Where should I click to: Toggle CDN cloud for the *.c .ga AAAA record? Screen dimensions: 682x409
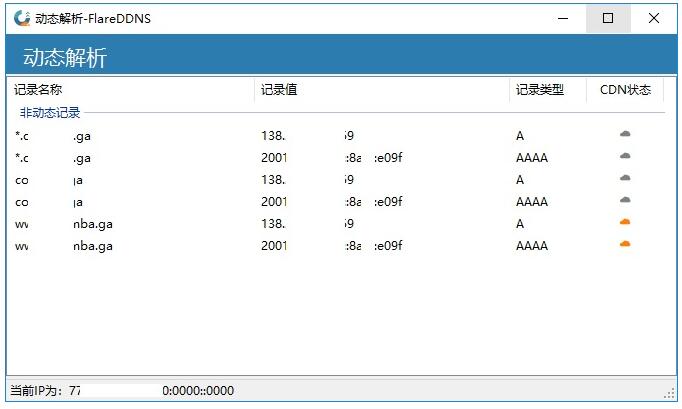[x=625, y=156]
